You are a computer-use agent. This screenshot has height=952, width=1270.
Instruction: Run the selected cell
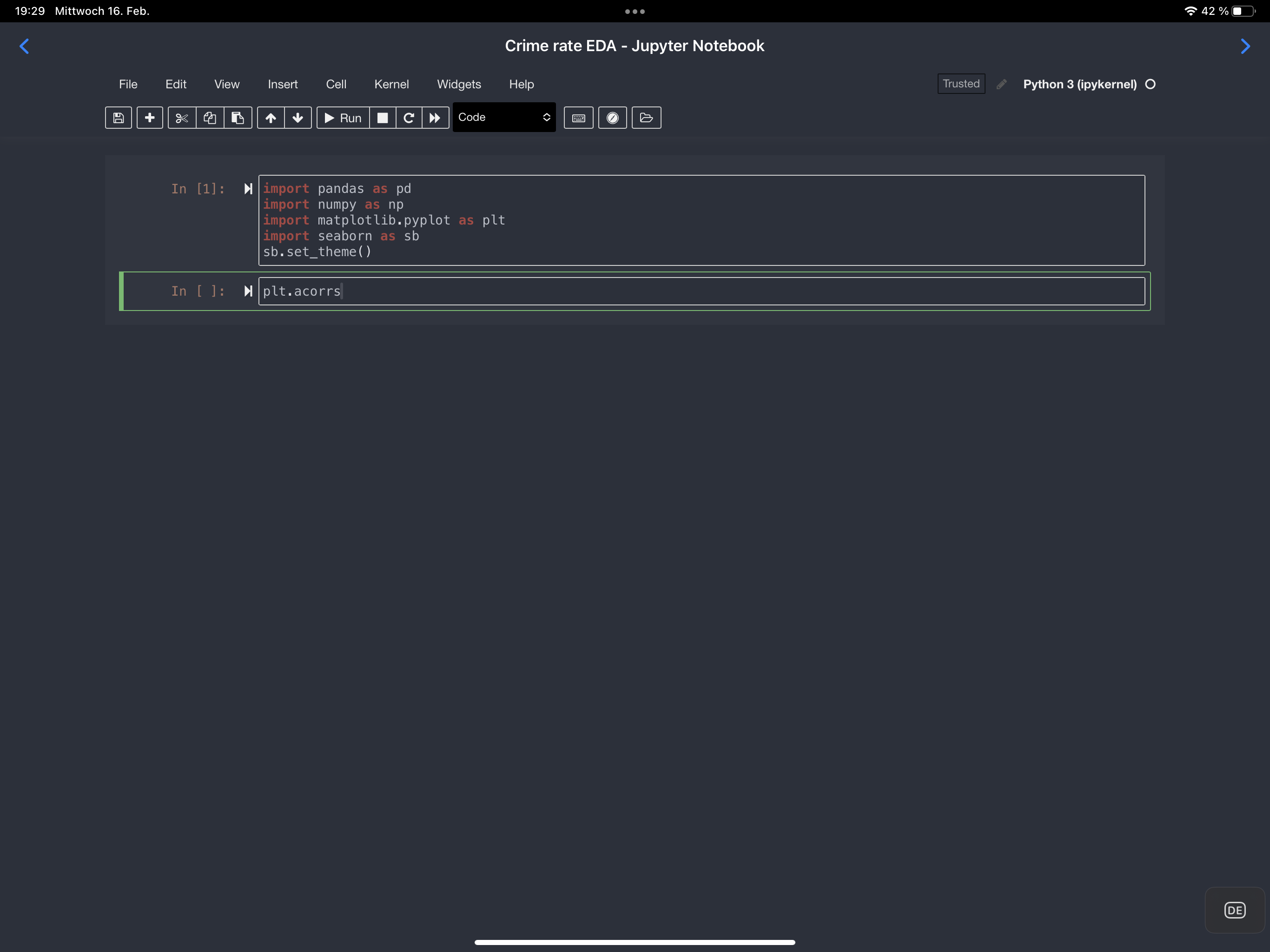tap(343, 118)
